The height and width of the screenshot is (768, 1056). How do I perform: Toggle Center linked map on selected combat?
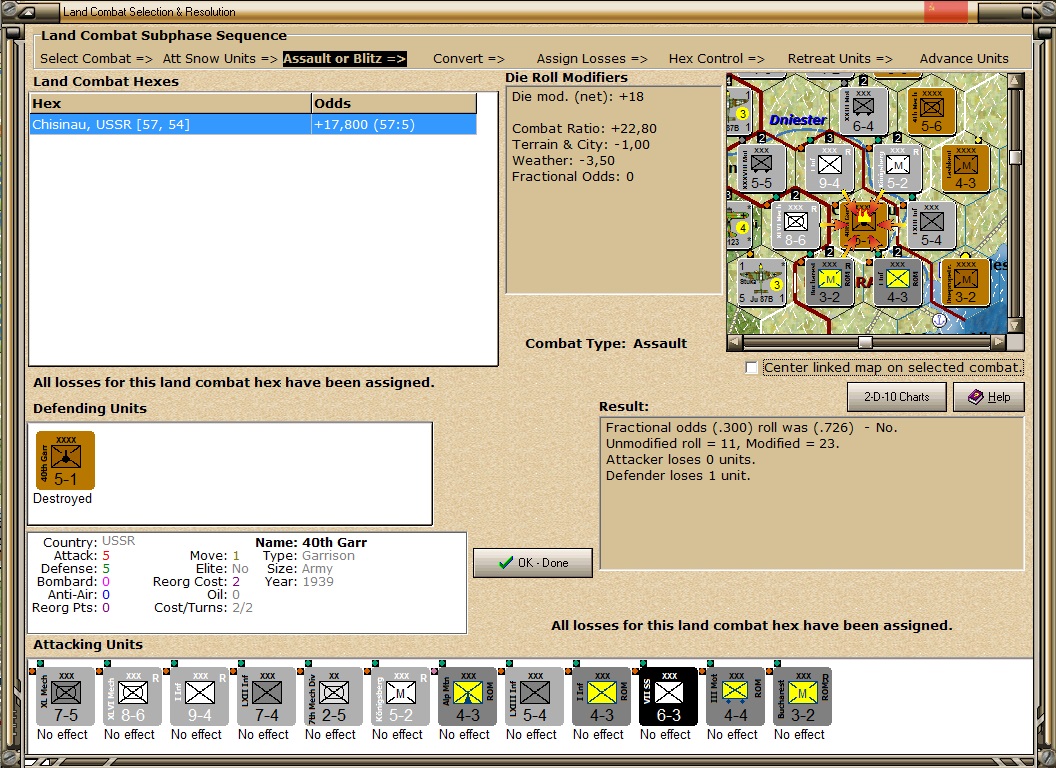coord(752,368)
